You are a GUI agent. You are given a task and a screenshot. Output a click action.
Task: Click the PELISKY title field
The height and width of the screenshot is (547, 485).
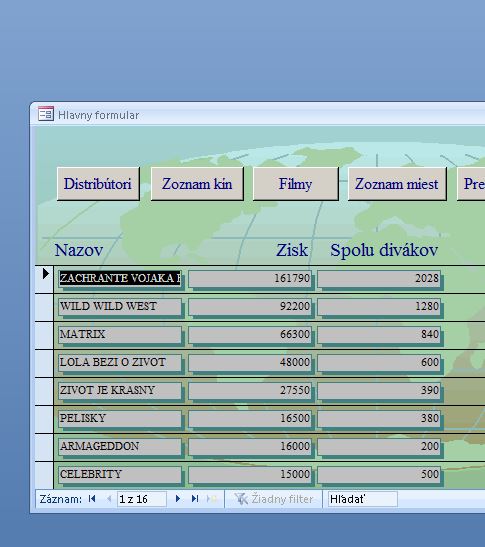[x=120, y=419]
